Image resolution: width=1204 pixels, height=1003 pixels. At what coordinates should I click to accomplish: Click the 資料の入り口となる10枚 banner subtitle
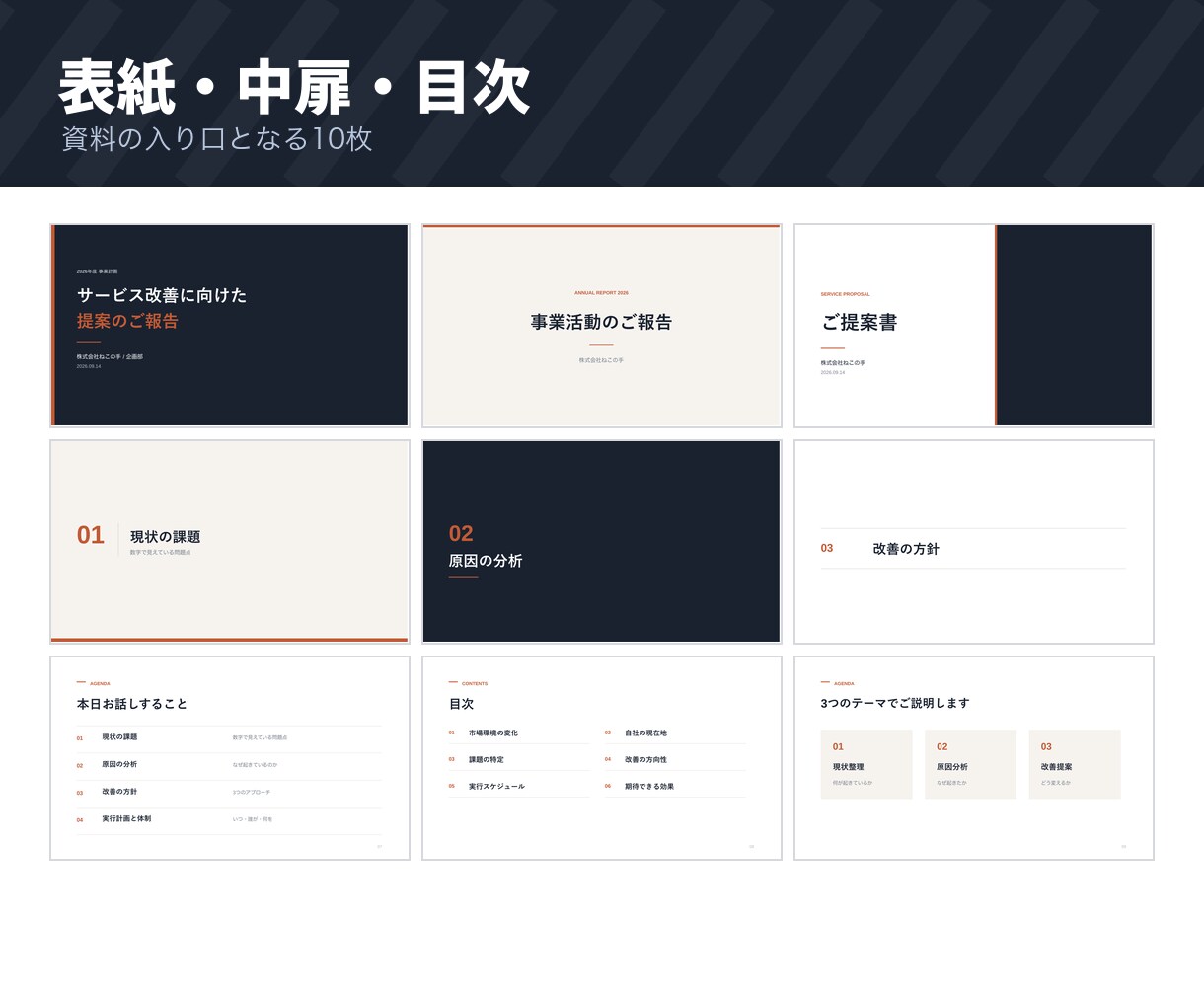pos(217,138)
